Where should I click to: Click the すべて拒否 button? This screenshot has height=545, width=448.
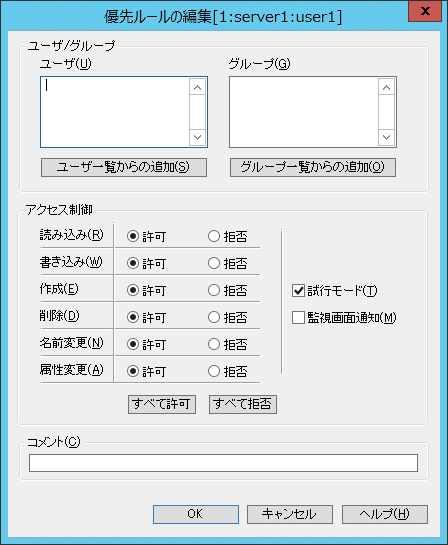pyautogui.click(x=243, y=404)
